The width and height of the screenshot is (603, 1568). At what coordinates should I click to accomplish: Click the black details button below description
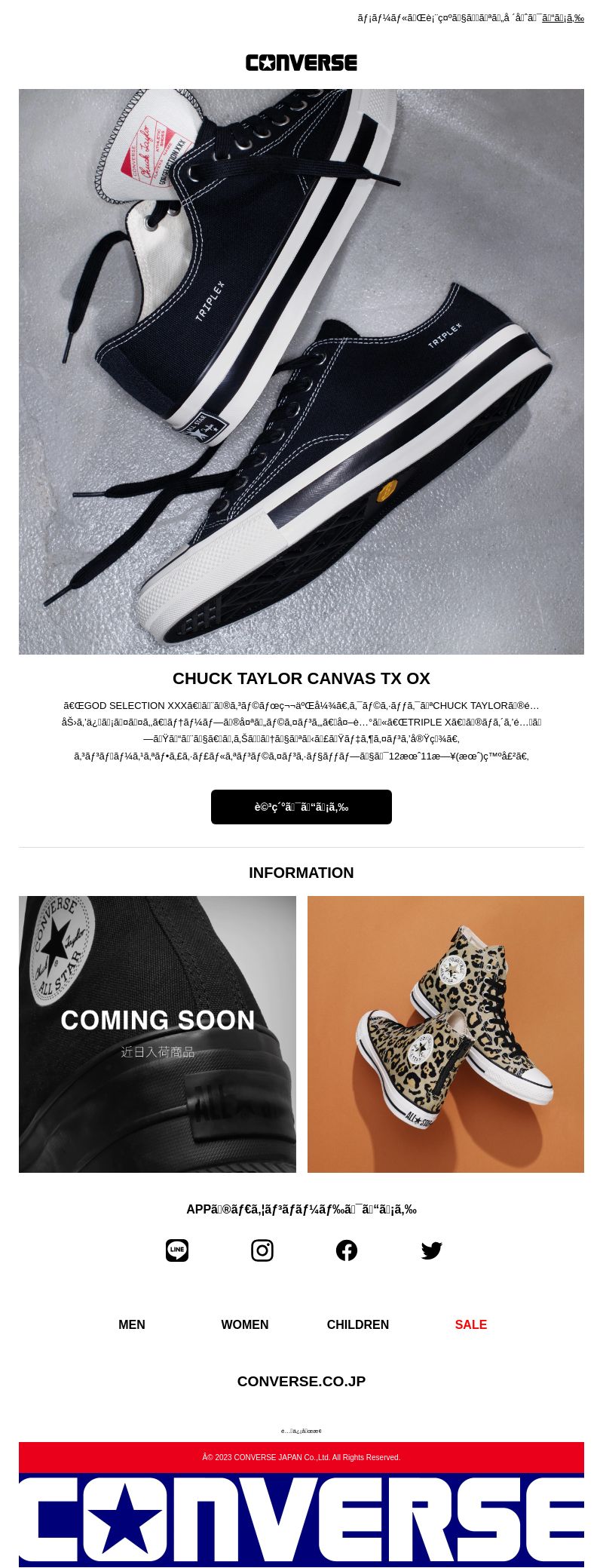coord(301,807)
